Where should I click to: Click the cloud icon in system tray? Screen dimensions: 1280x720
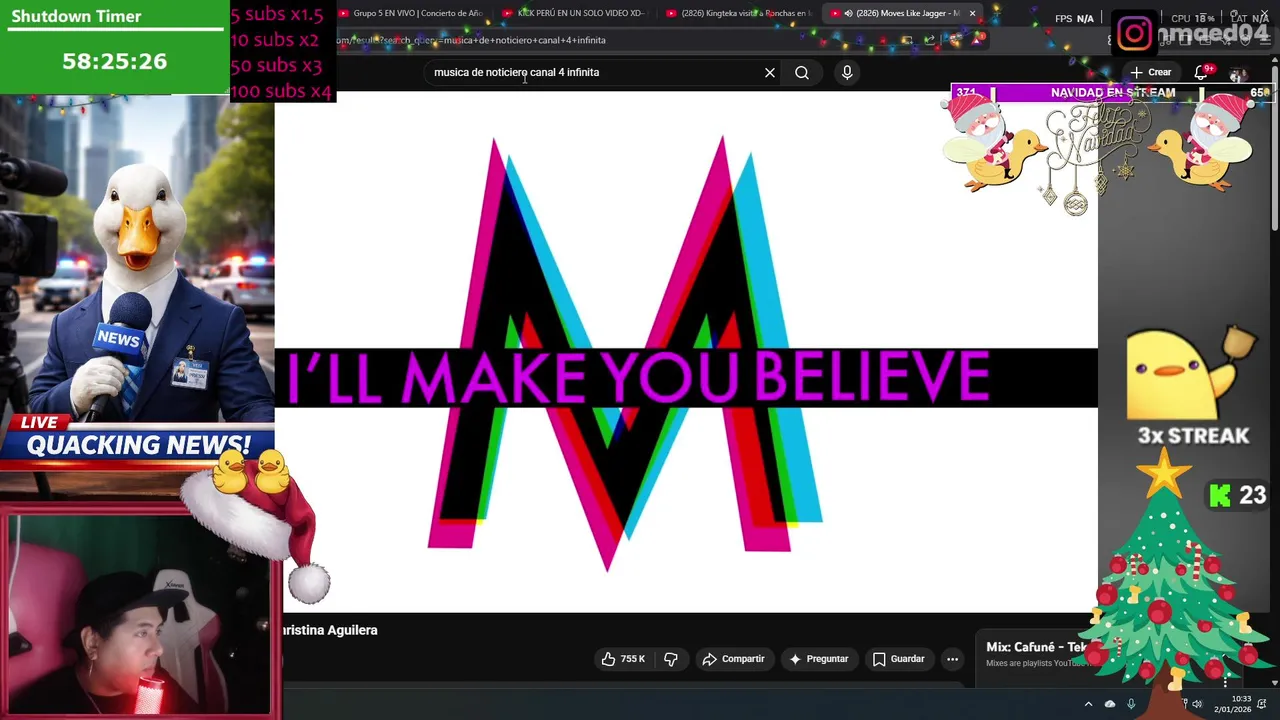[1110, 704]
